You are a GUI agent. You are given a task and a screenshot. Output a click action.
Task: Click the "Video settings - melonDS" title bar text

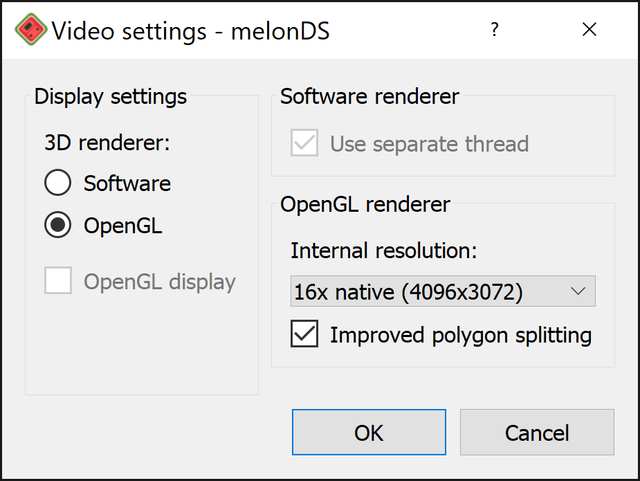pyautogui.click(x=191, y=31)
